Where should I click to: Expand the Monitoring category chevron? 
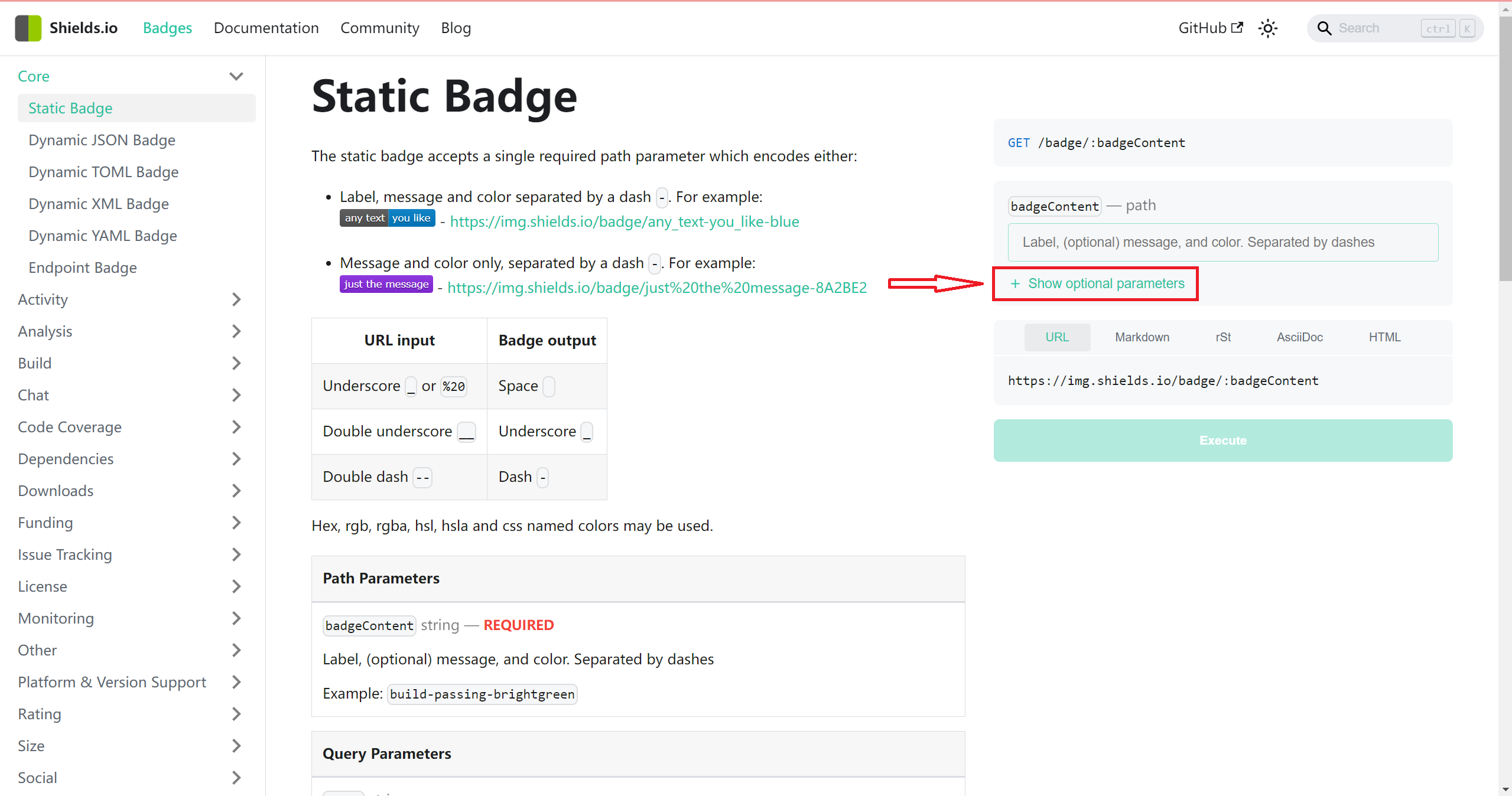(x=236, y=618)
